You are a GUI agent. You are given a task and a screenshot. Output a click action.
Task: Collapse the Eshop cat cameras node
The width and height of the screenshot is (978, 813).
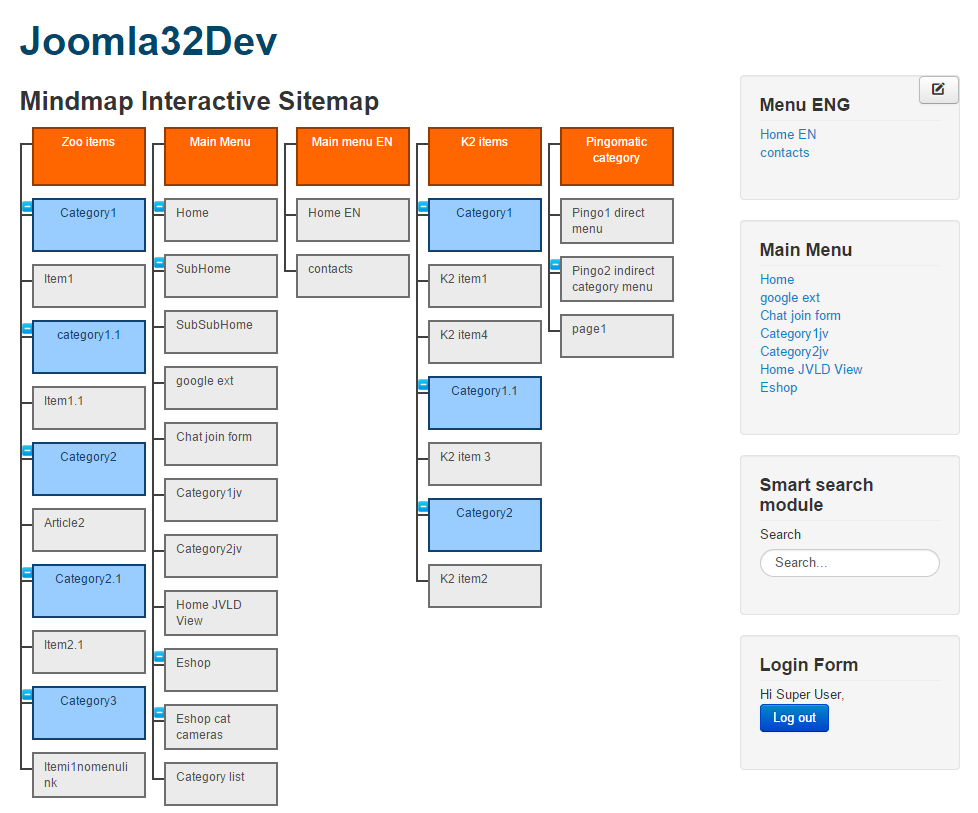(159, 713)
